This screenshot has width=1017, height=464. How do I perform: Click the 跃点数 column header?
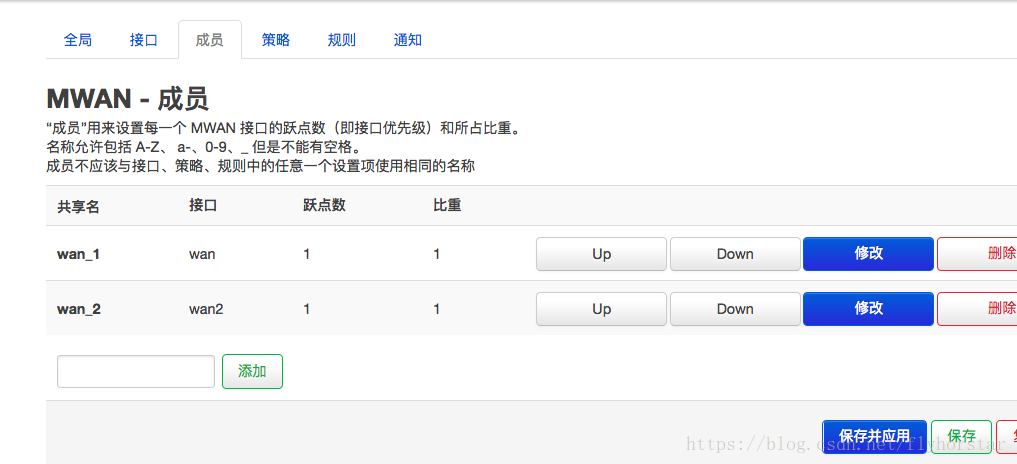click(324, 206)
